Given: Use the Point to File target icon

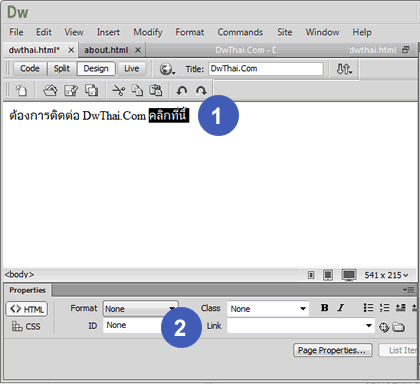Looking at the screenshot, I should (x=384, y=327).
